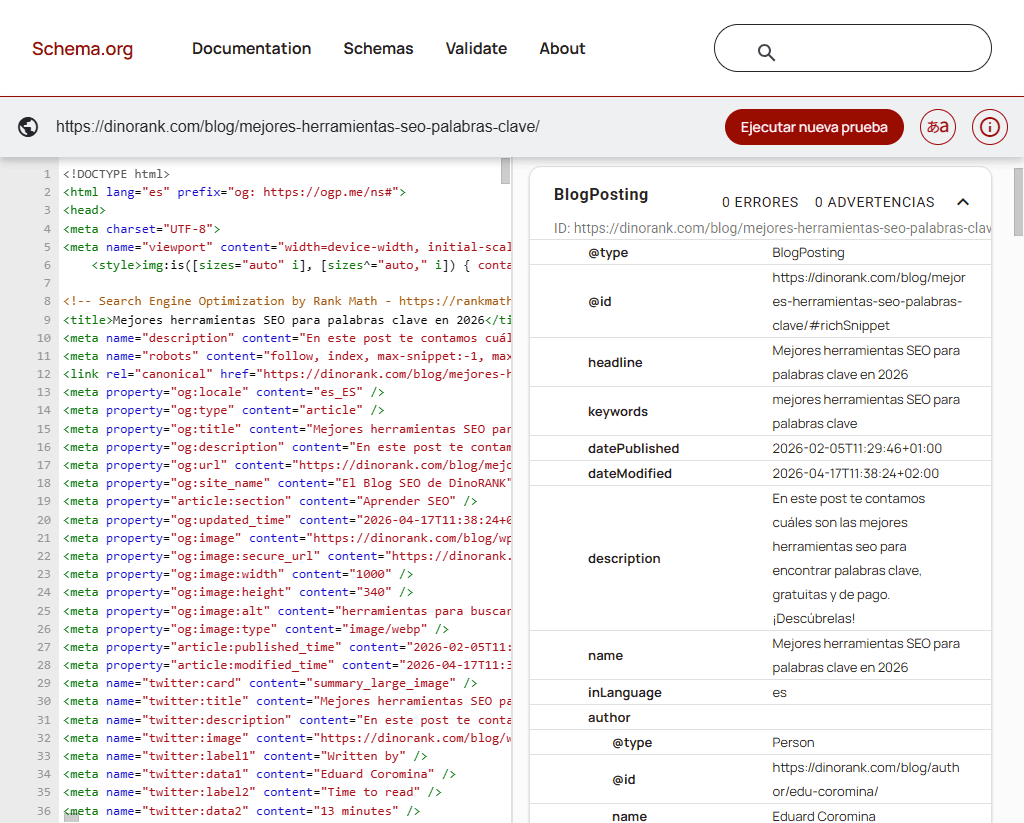Click line number 20 in the gutter
The image size is (1024, 823).
(x=44, y=521)
